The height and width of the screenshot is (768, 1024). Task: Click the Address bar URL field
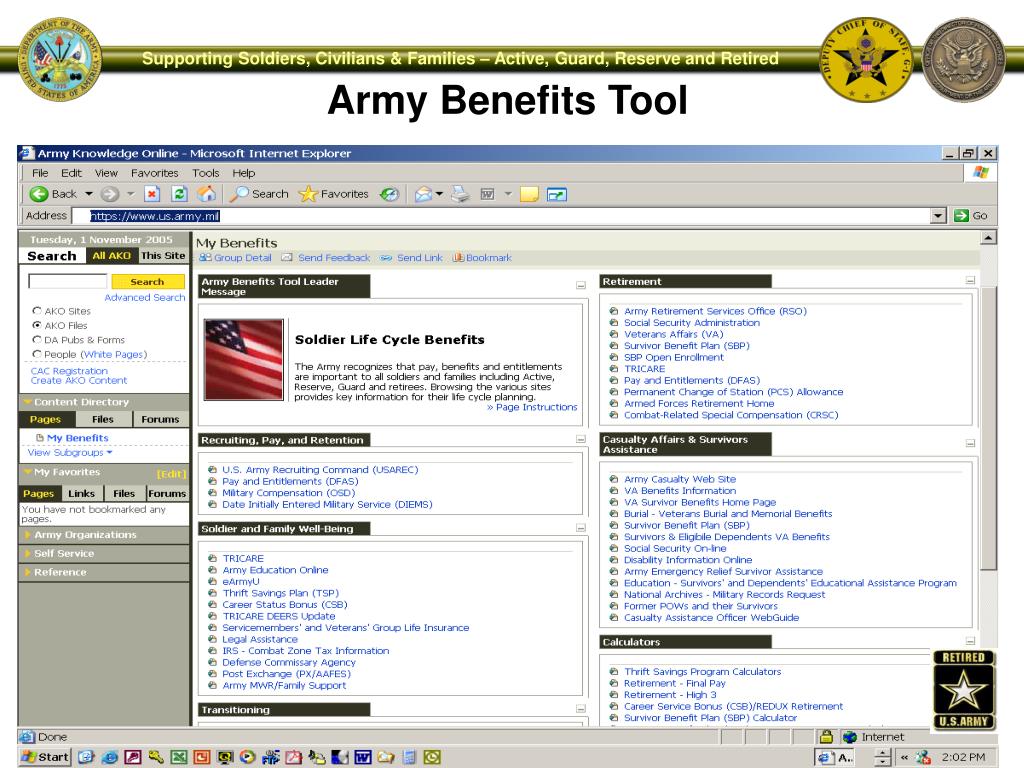coord(501,216)
